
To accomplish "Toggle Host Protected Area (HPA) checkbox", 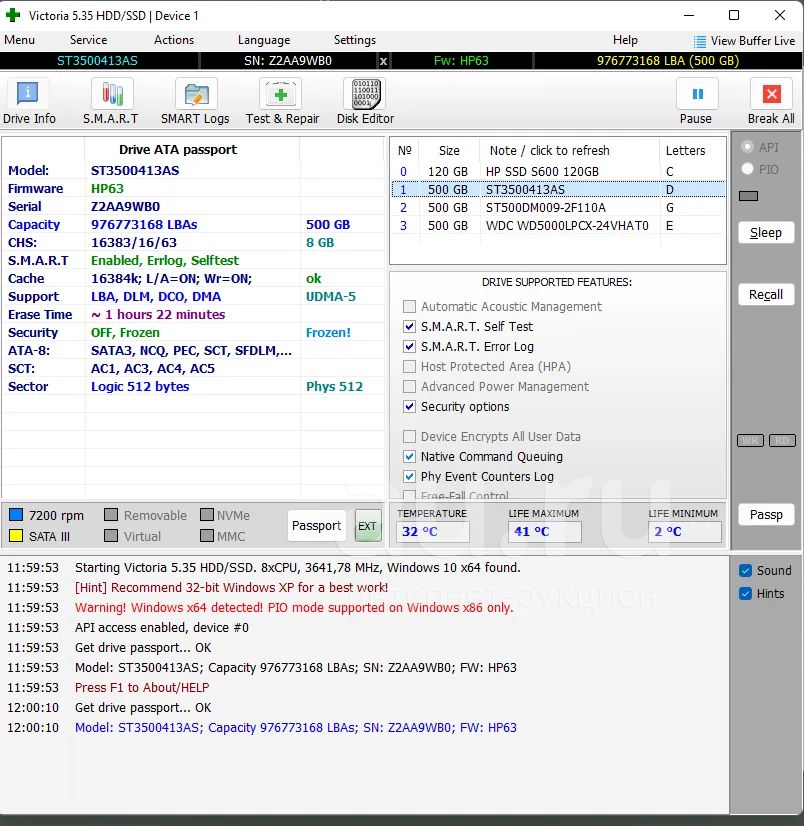I will 409,367.
